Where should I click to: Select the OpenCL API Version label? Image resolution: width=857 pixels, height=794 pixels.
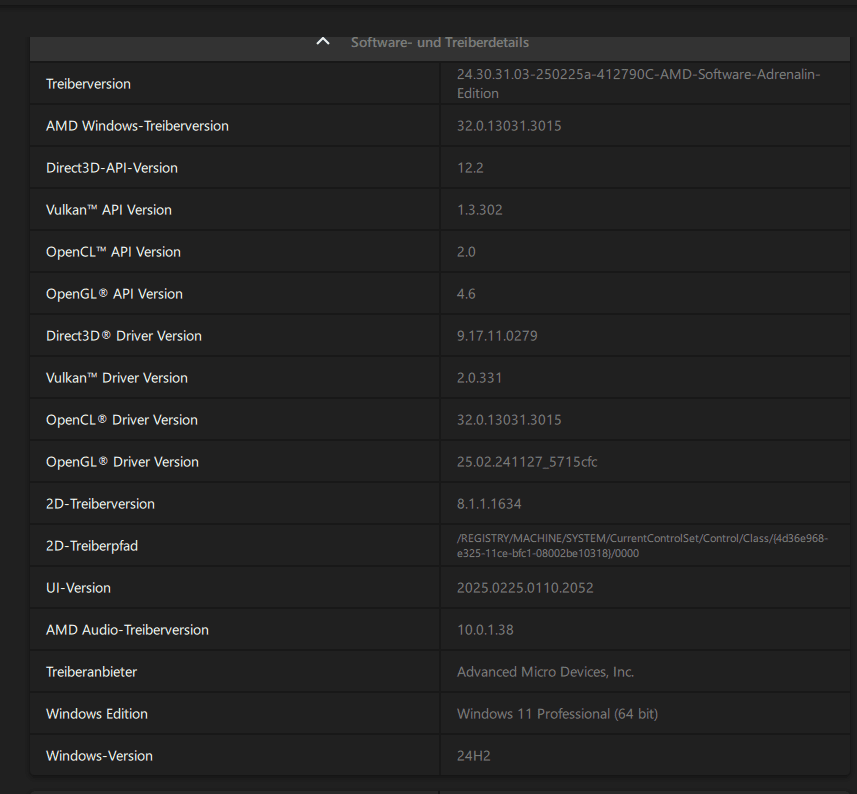113,252
